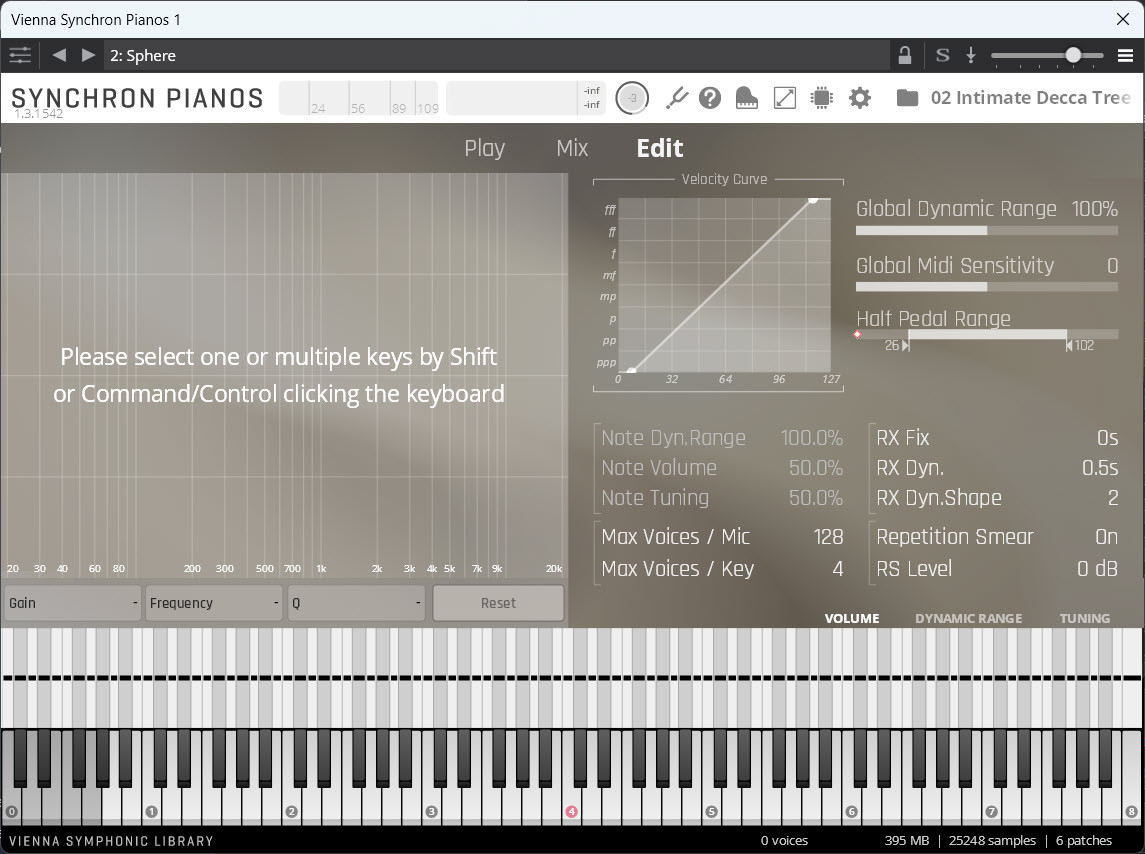Adjust the host bar volume slider knob
Image resolution: width=1145 pixels, height=854 pixels.
[x=1073, y=55]
